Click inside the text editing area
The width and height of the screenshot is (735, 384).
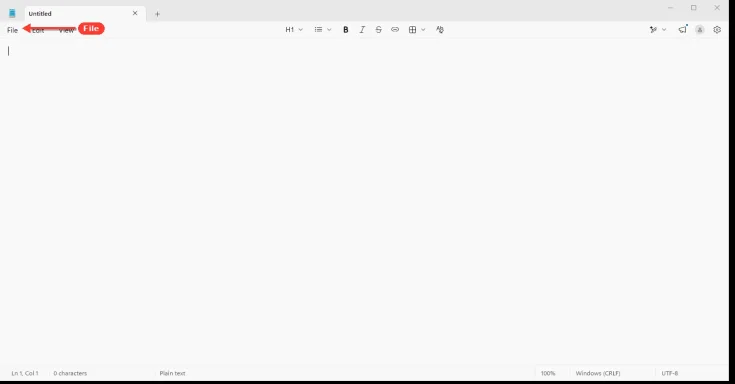364,202
